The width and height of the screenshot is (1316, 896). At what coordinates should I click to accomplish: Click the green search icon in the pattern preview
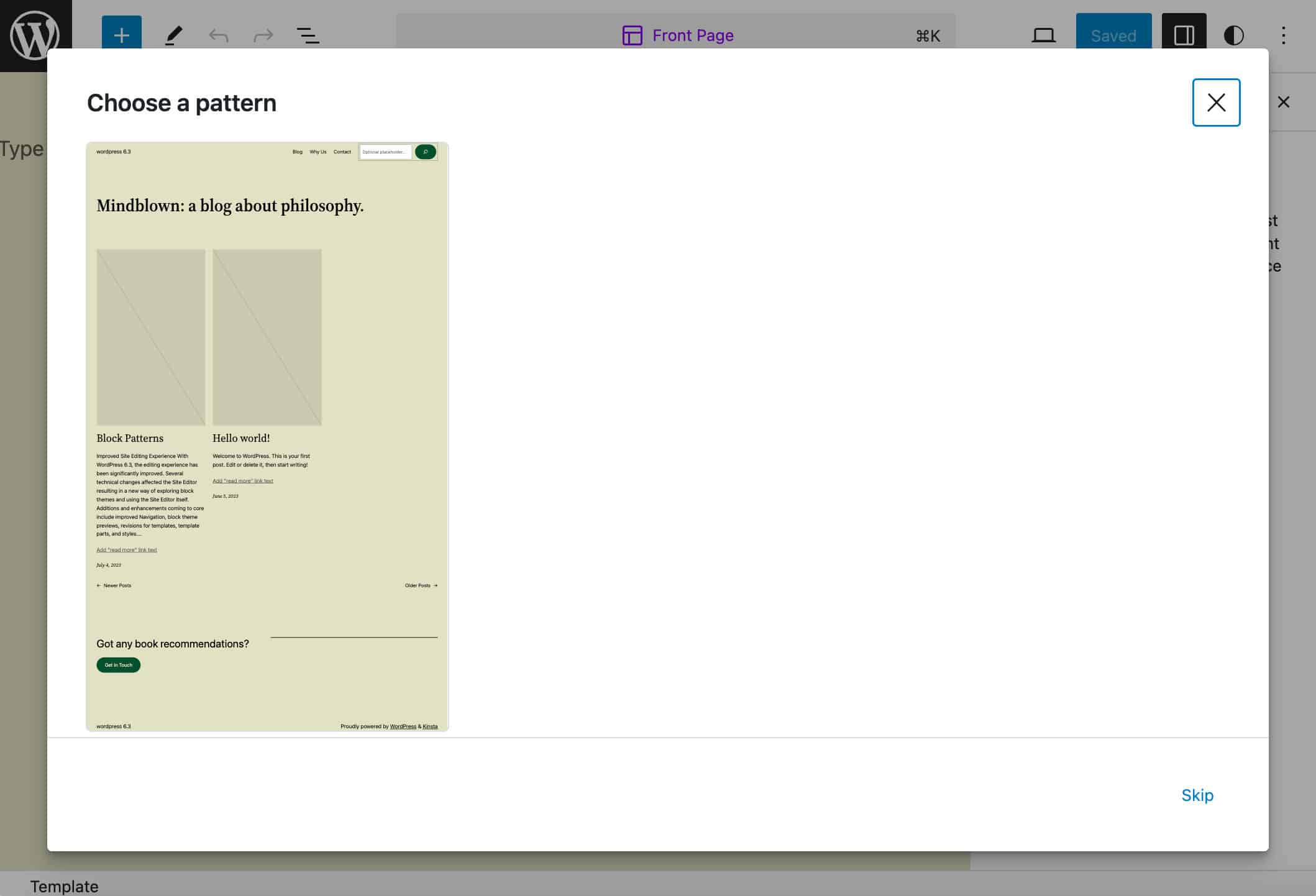[x=425, y=152]
